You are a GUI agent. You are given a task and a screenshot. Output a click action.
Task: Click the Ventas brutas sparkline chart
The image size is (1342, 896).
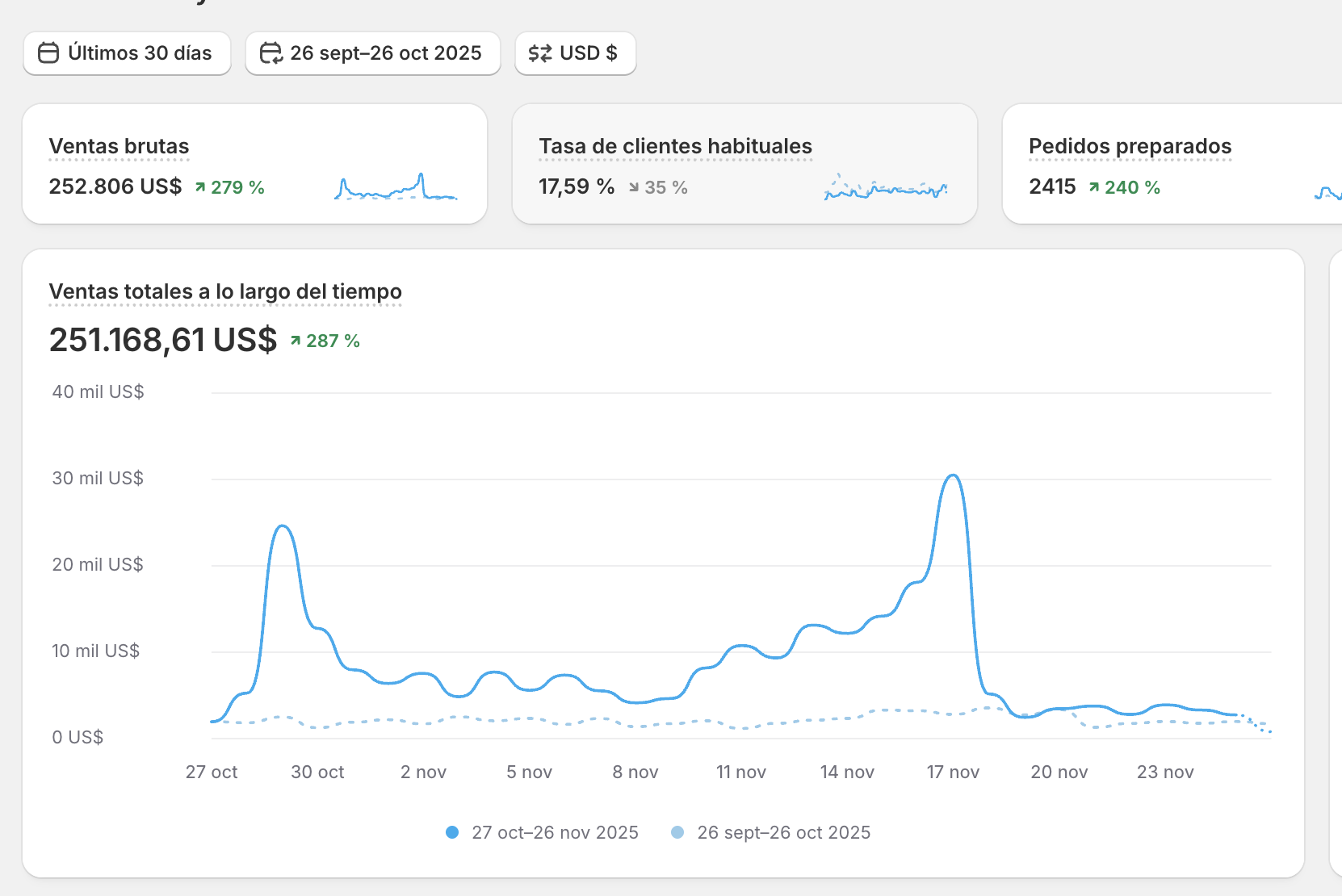click(x=396, y=186)
